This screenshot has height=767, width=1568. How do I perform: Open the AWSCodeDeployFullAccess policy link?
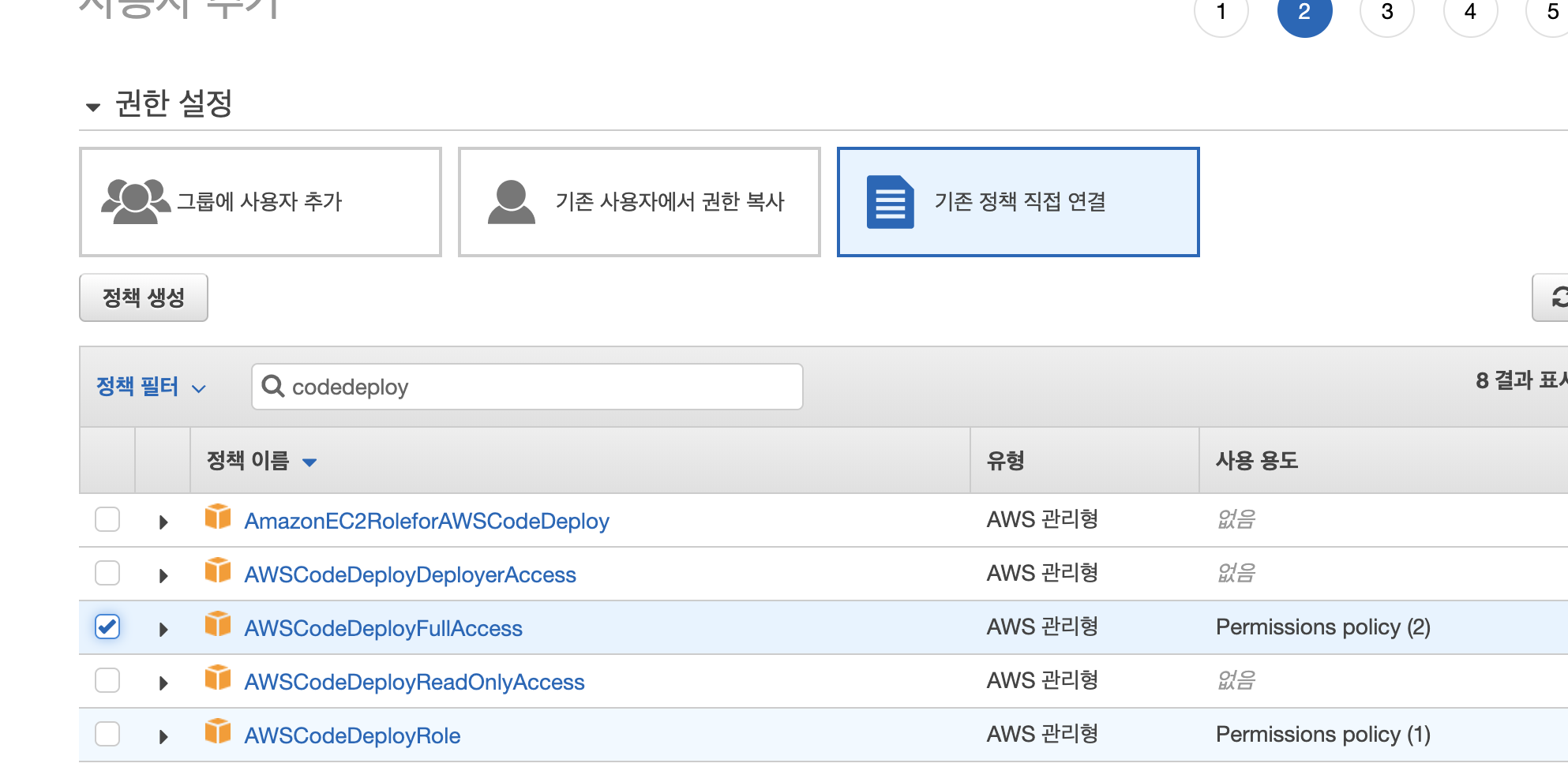[x=383, y=628]
